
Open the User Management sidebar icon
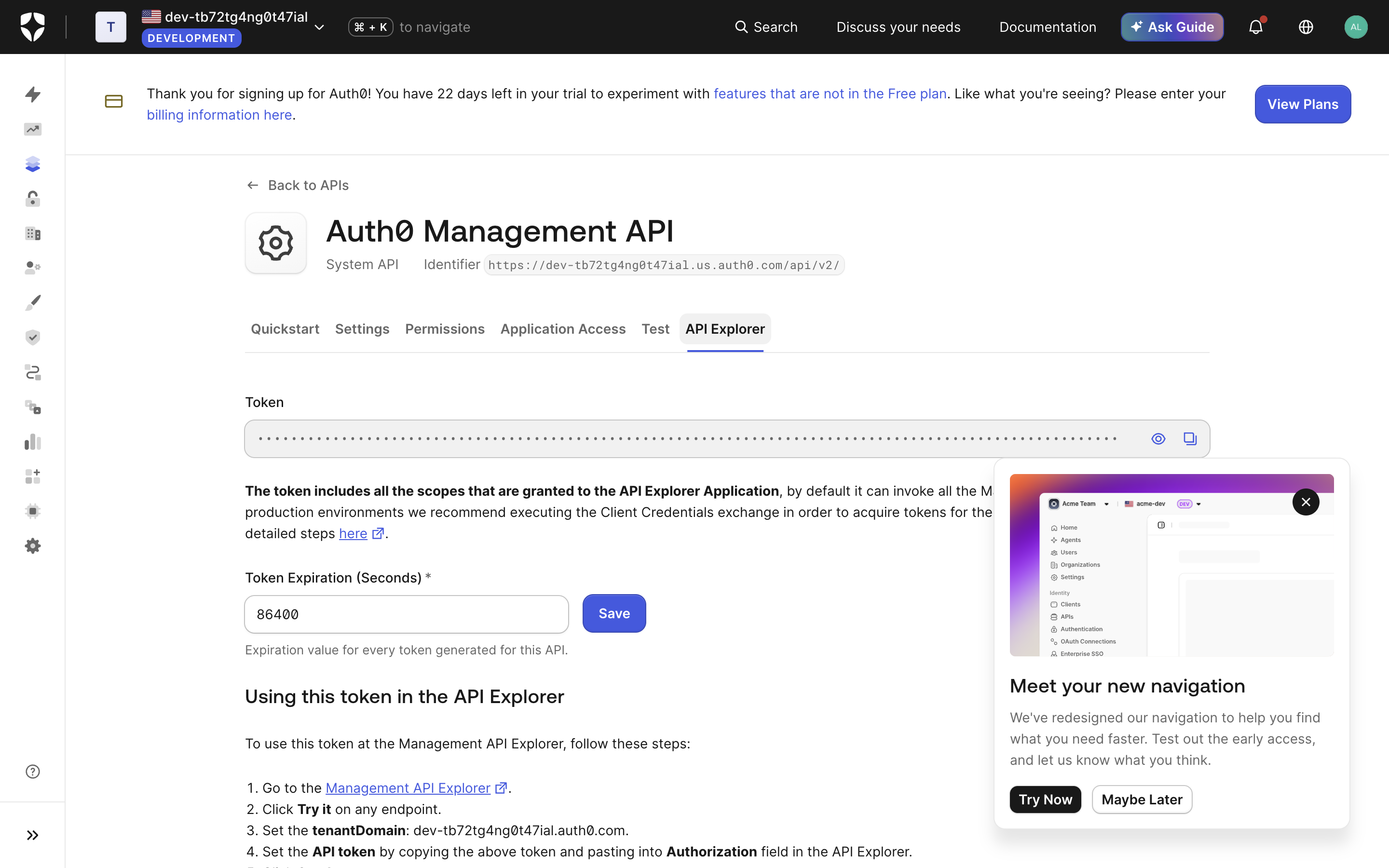33,268
